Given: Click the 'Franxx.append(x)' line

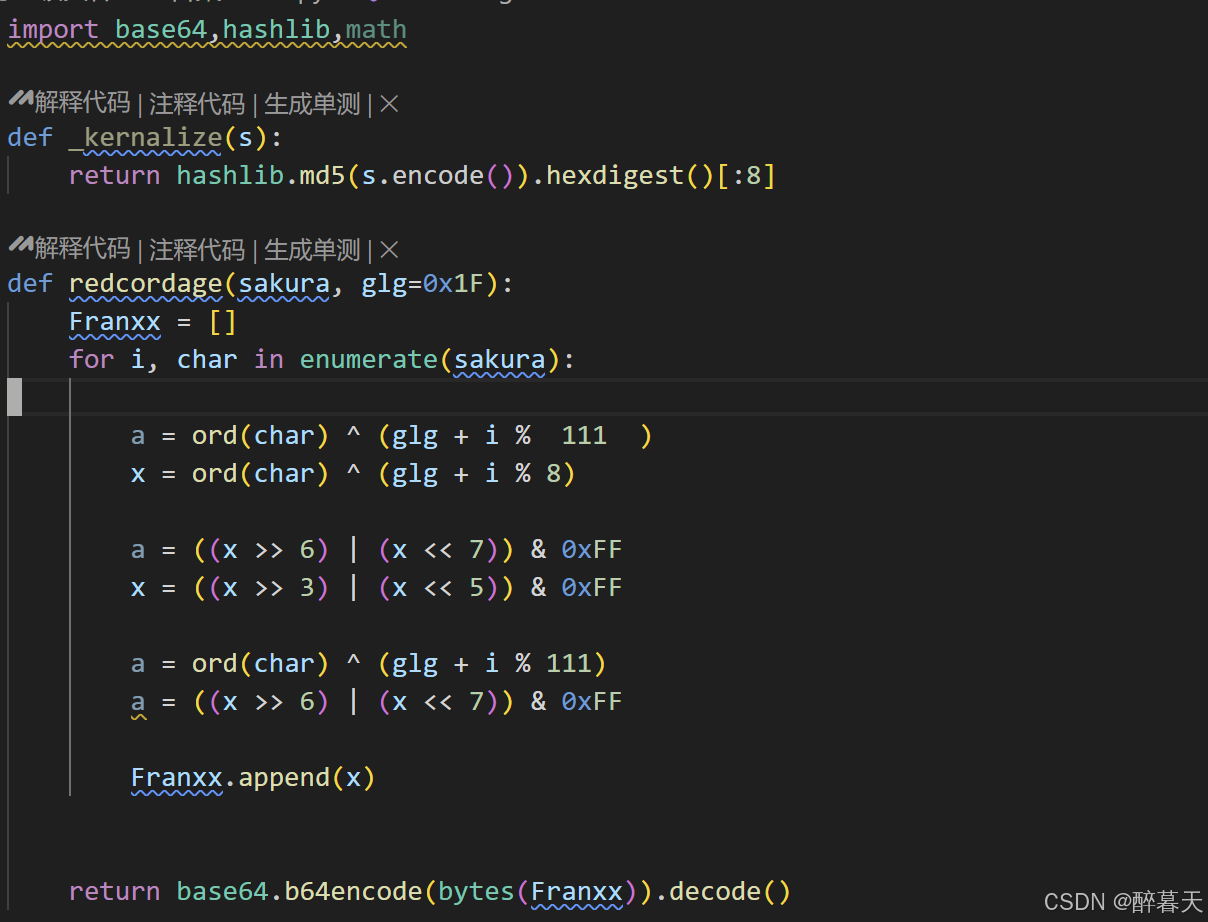Looking at the screenshot, I should (x=253, y=778).
